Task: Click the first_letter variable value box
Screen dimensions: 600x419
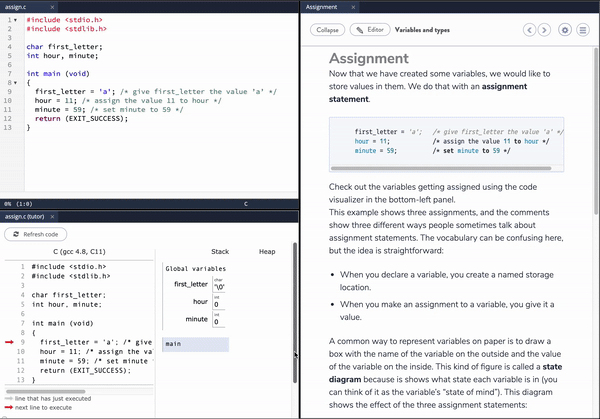Action: click(219, 285)
